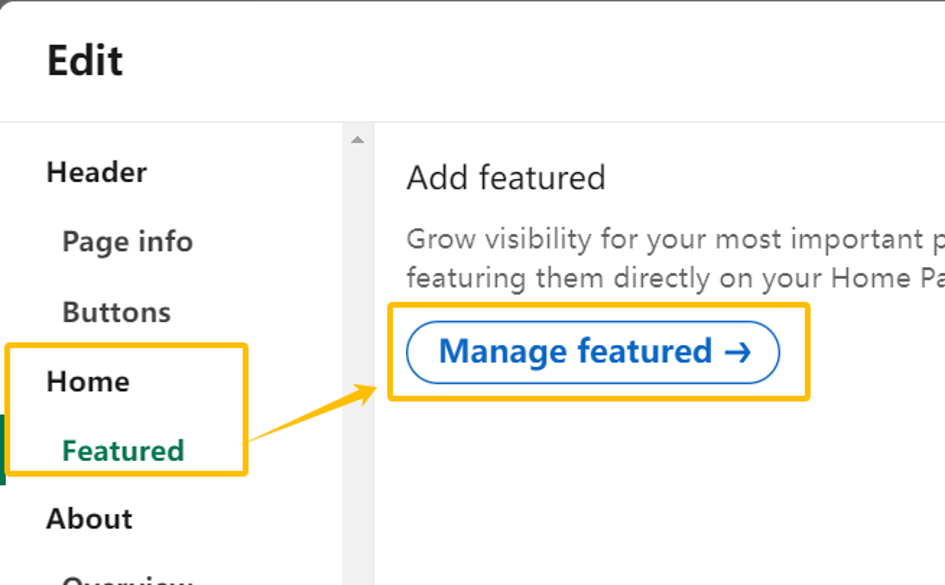Click the arrow icon in Manage featured
945x585 pixels.
point(738,352)
